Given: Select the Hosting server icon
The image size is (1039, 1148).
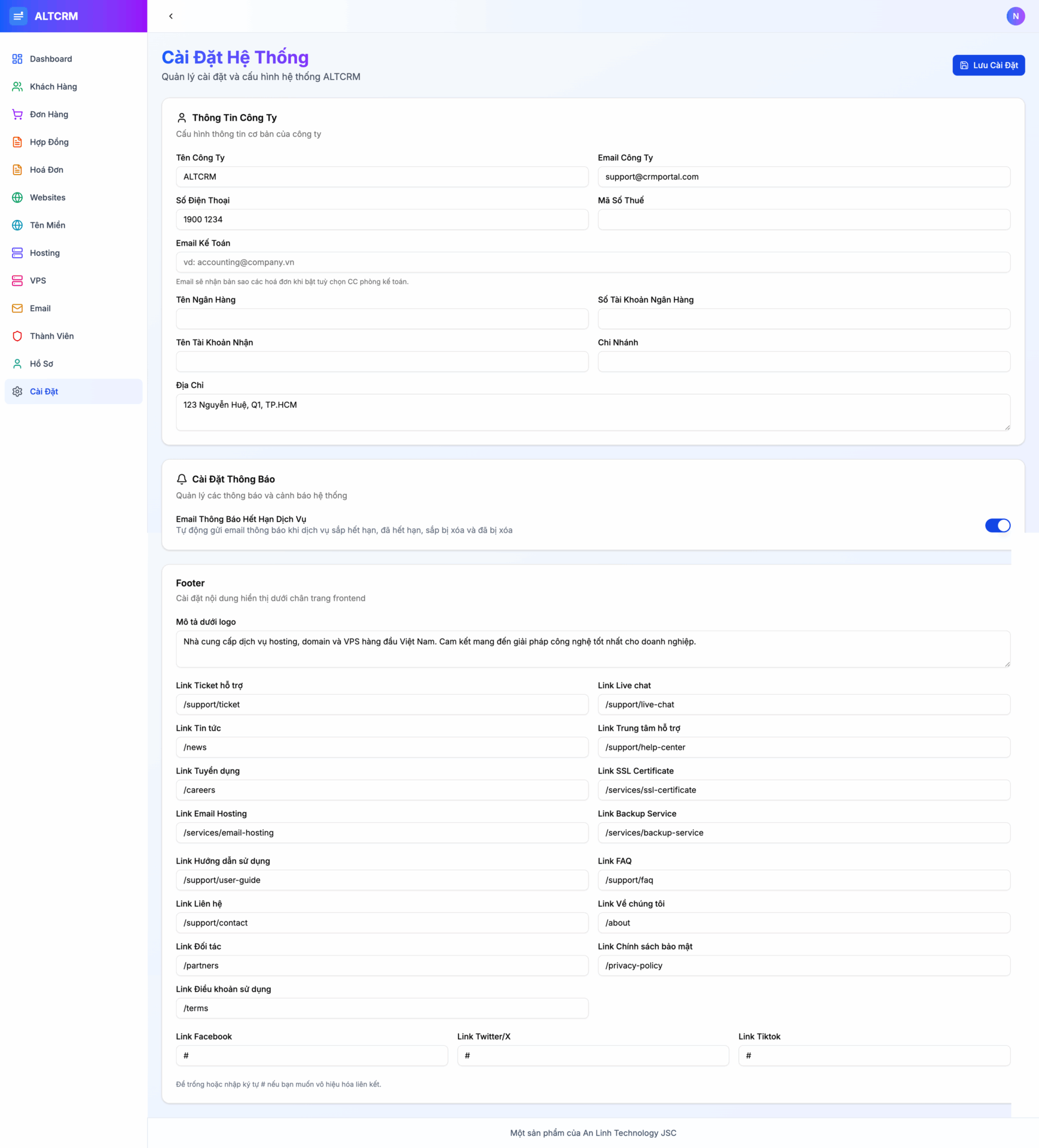Looking at the screenshot, I should click(17, 252).
